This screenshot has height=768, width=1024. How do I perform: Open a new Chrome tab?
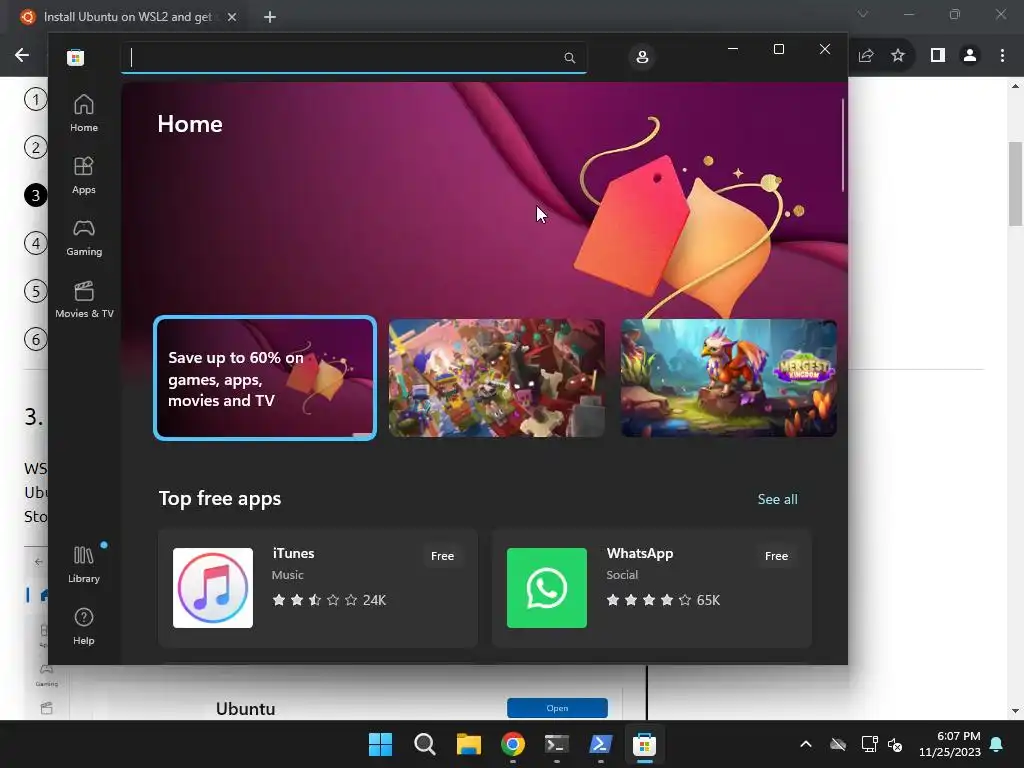[x=270, y=17]
